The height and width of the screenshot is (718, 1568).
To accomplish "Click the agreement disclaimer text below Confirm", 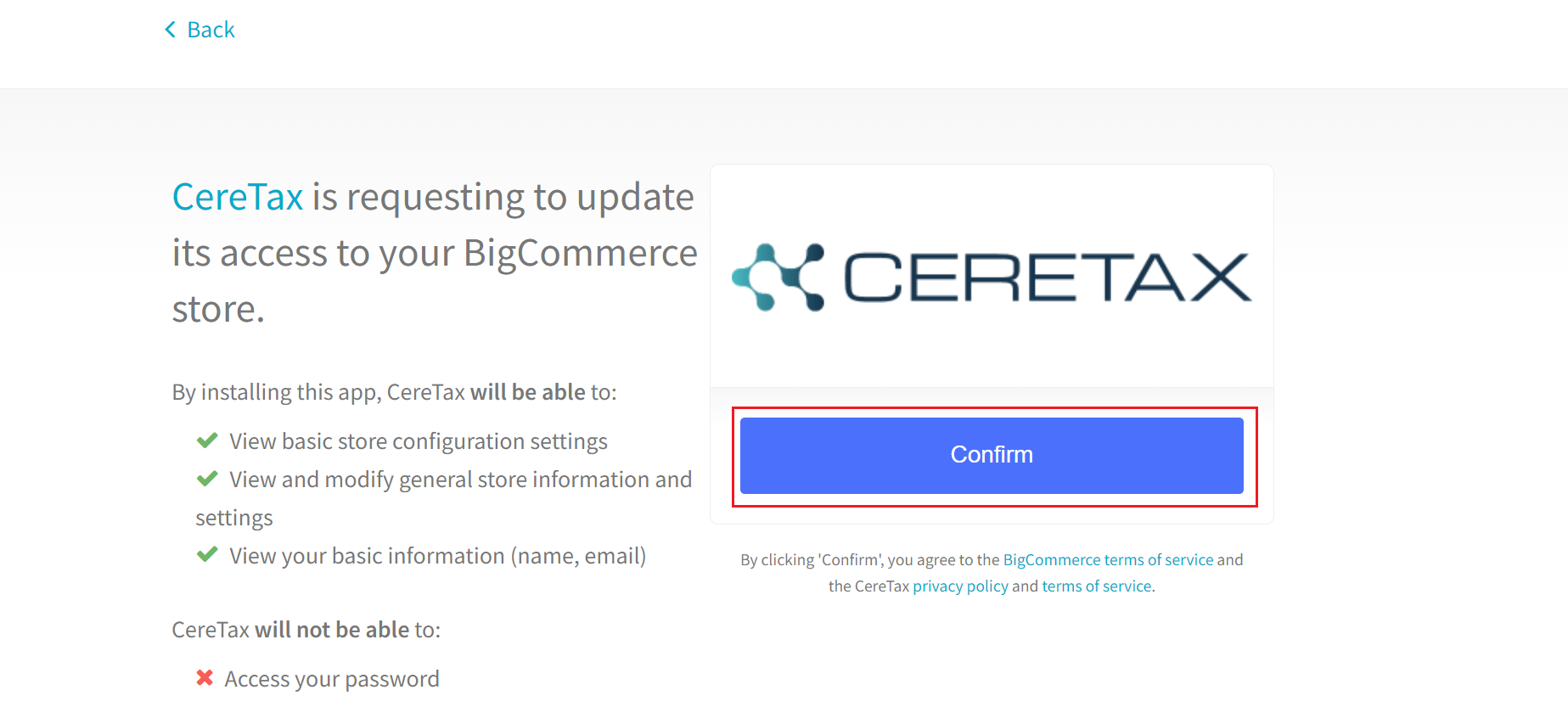I will (992, 572).
